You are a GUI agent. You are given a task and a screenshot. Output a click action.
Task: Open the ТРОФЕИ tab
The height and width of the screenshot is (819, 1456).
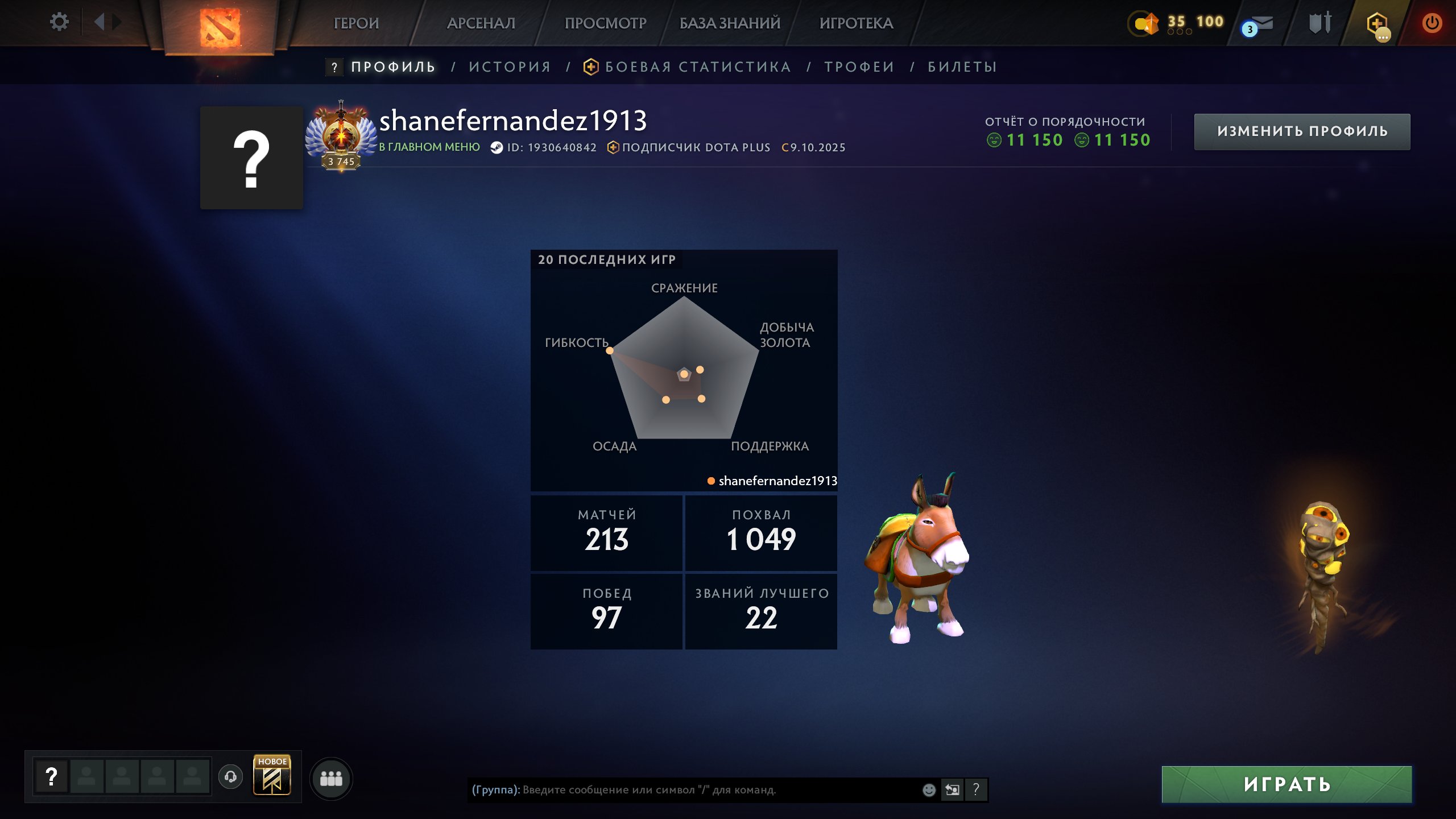tap(859, 67)
